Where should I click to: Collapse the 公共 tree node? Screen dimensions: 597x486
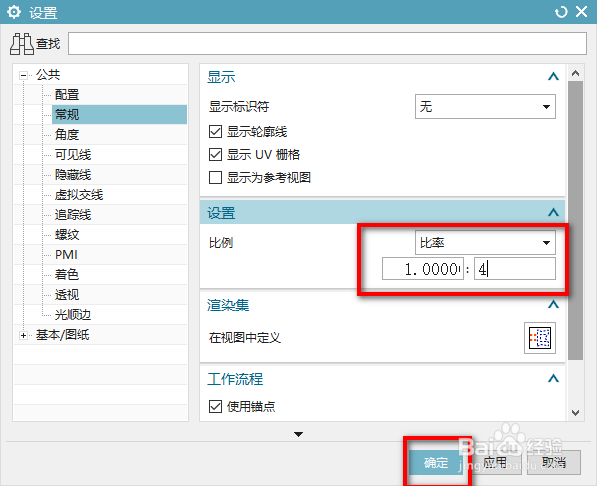click(x=24, y=75)
